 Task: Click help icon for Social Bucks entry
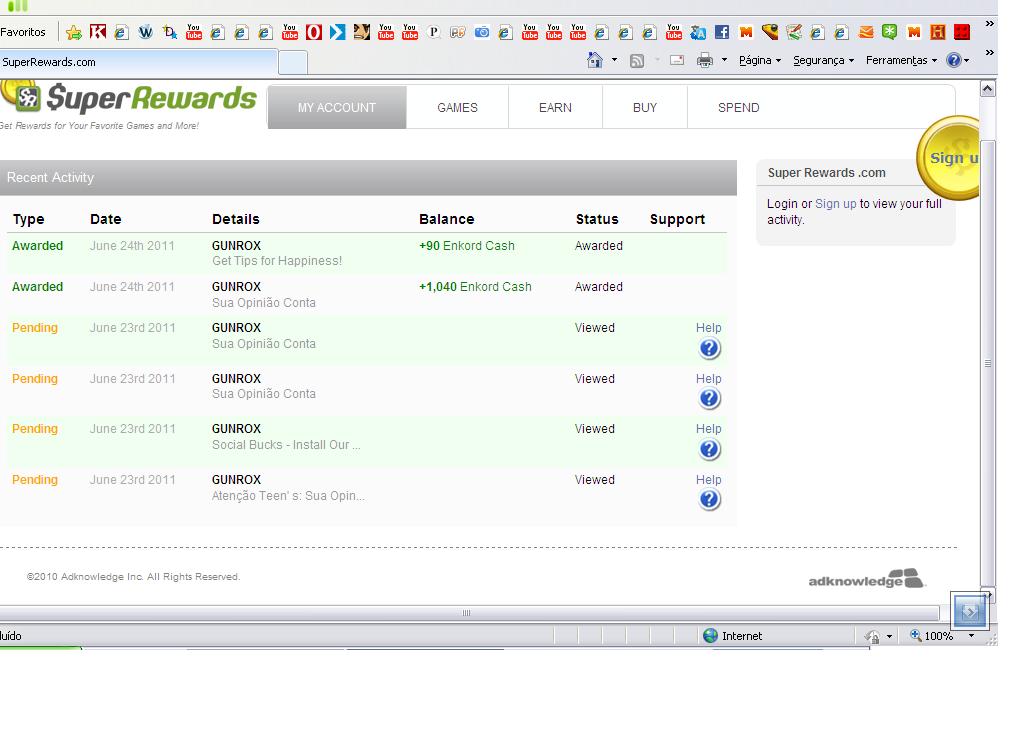(x=709, y=450)
